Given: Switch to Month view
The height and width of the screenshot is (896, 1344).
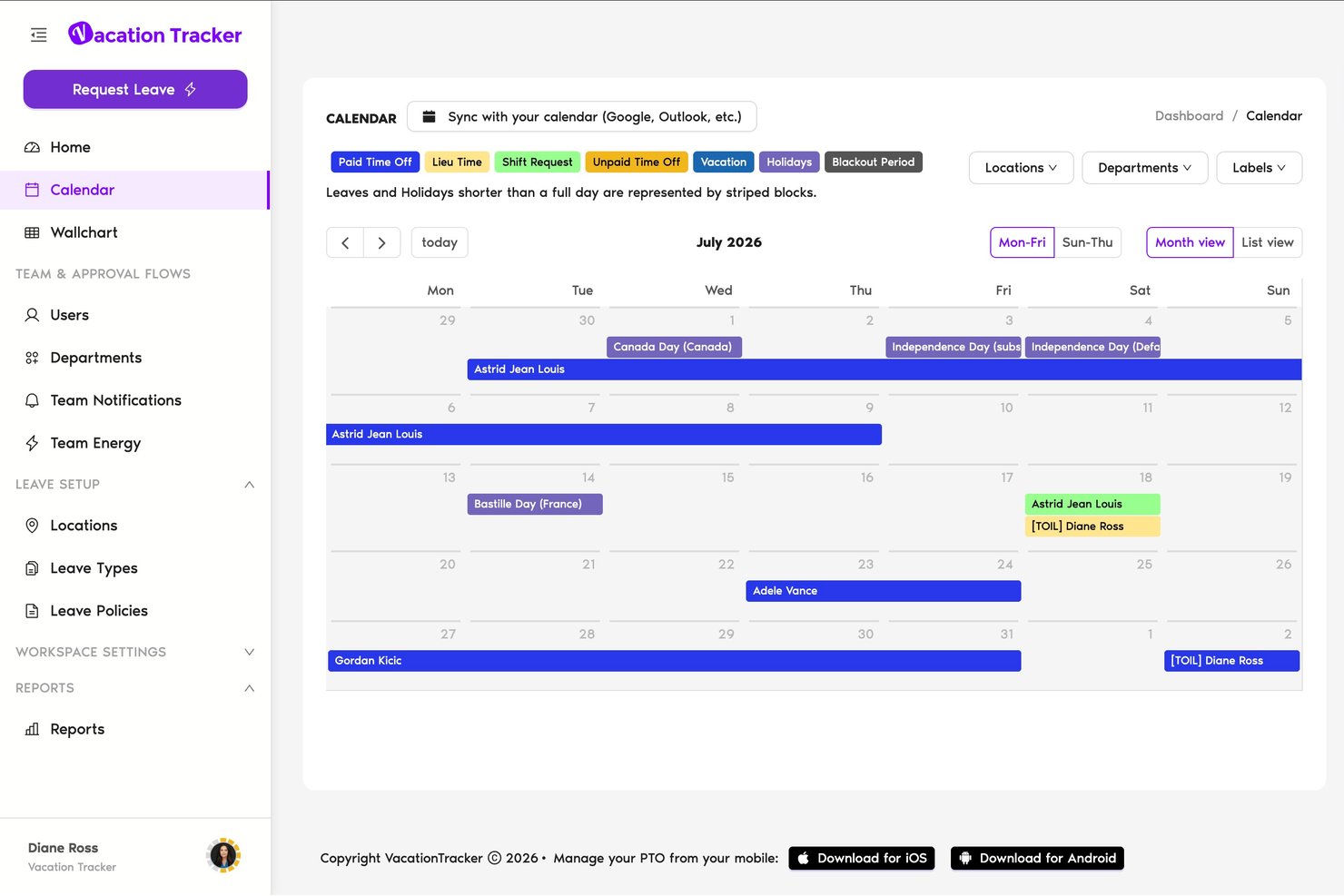Looking at the screenshot, I should [x=1190, y=242].
